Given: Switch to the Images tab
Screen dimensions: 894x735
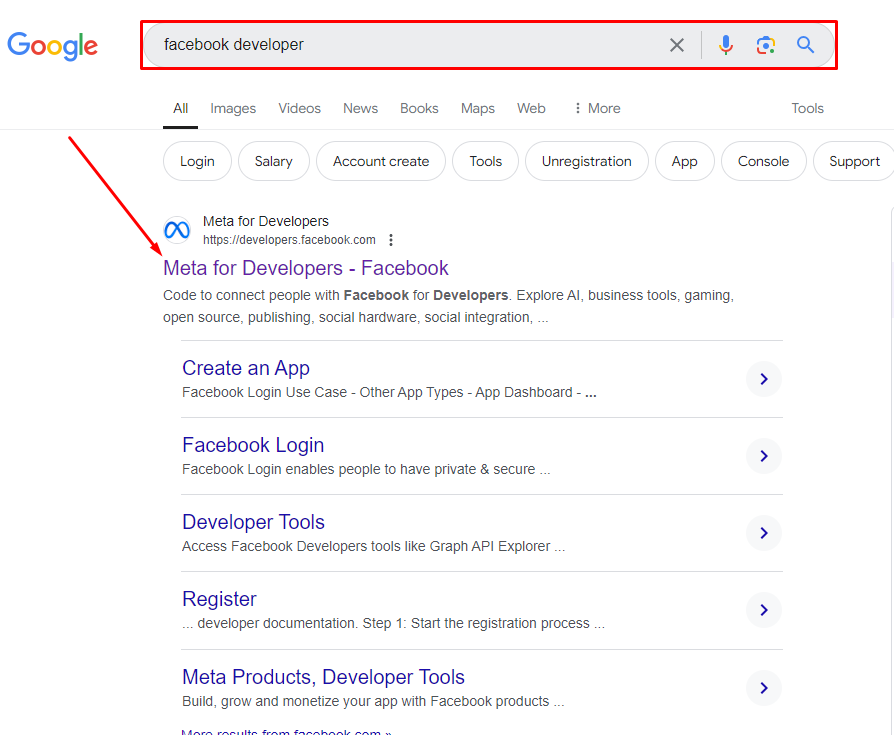Looking at the screenshot, I should (x=232, y=108).
